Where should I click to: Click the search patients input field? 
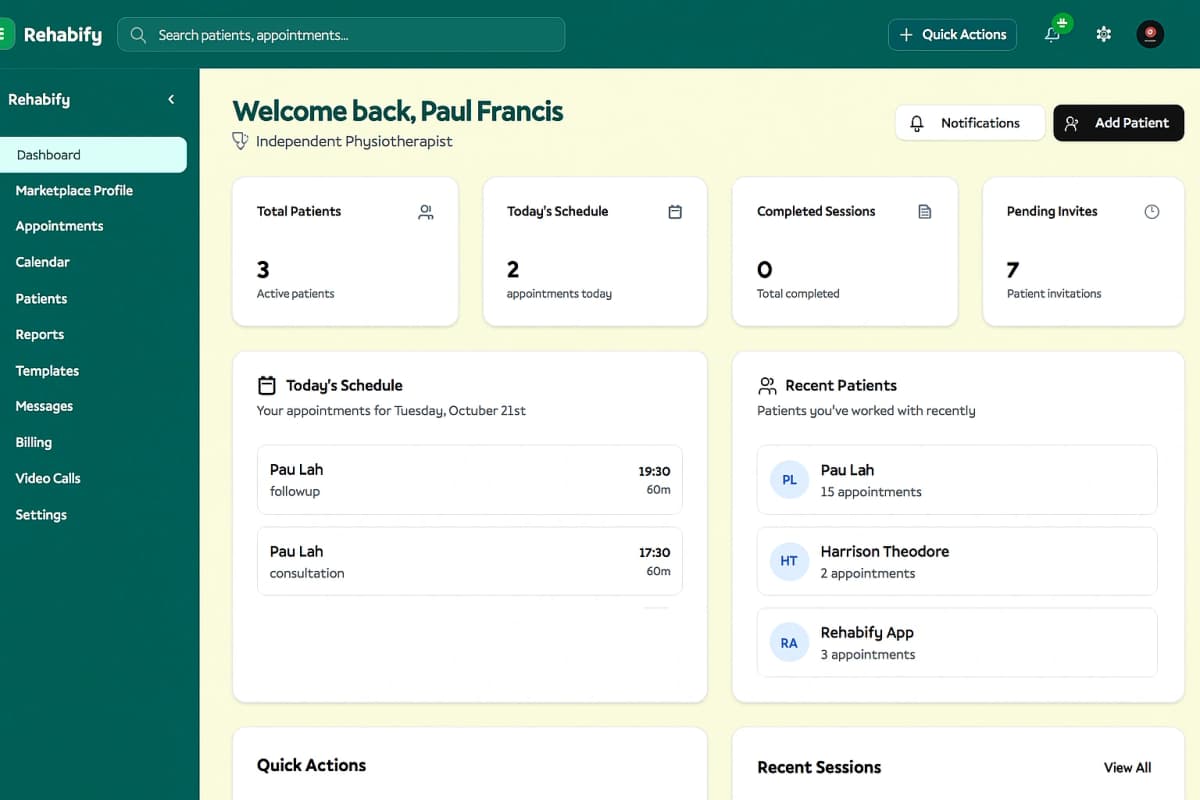[x=341, y=35]
